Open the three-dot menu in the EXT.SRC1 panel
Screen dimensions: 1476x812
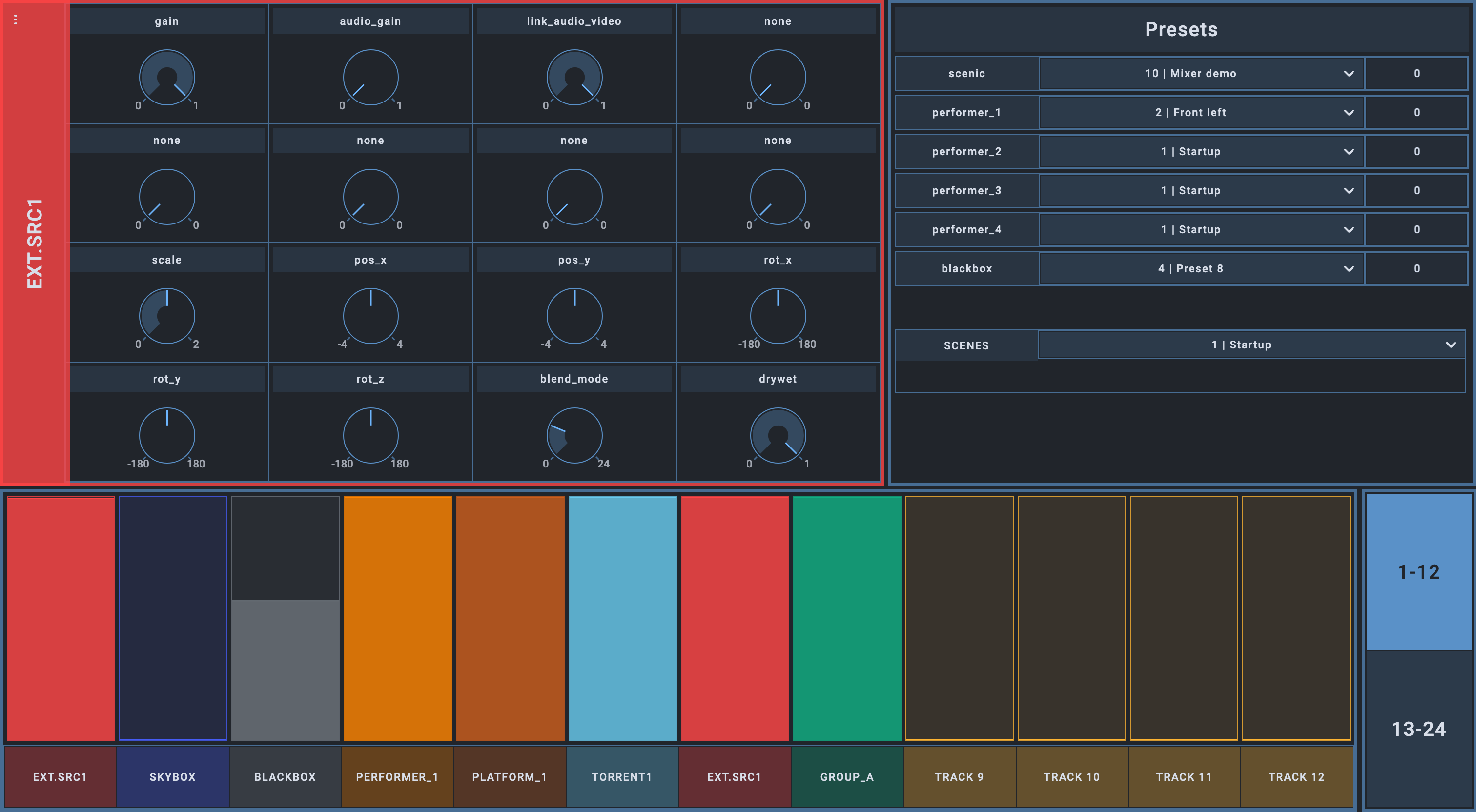pos(16,20)
